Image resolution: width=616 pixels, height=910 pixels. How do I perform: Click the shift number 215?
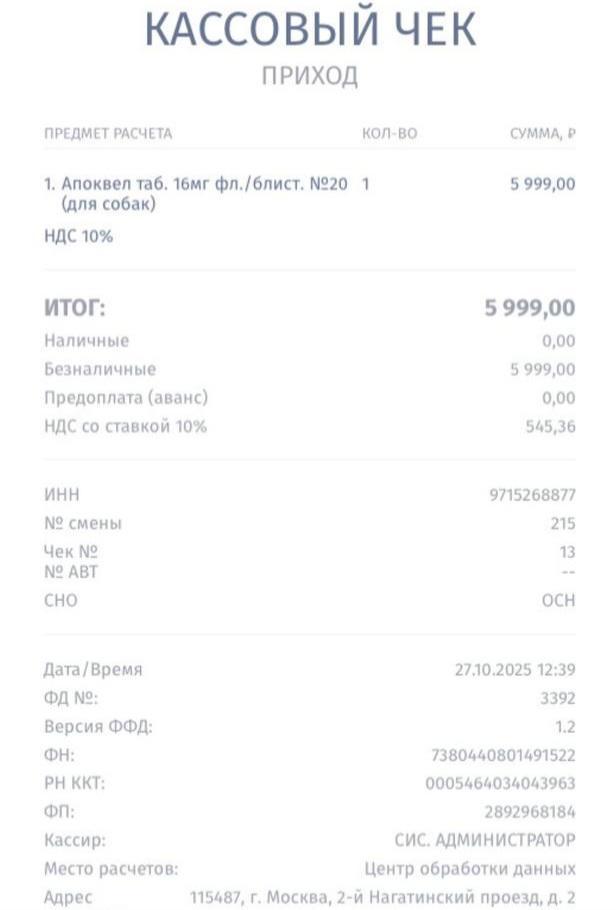point(562,524)
